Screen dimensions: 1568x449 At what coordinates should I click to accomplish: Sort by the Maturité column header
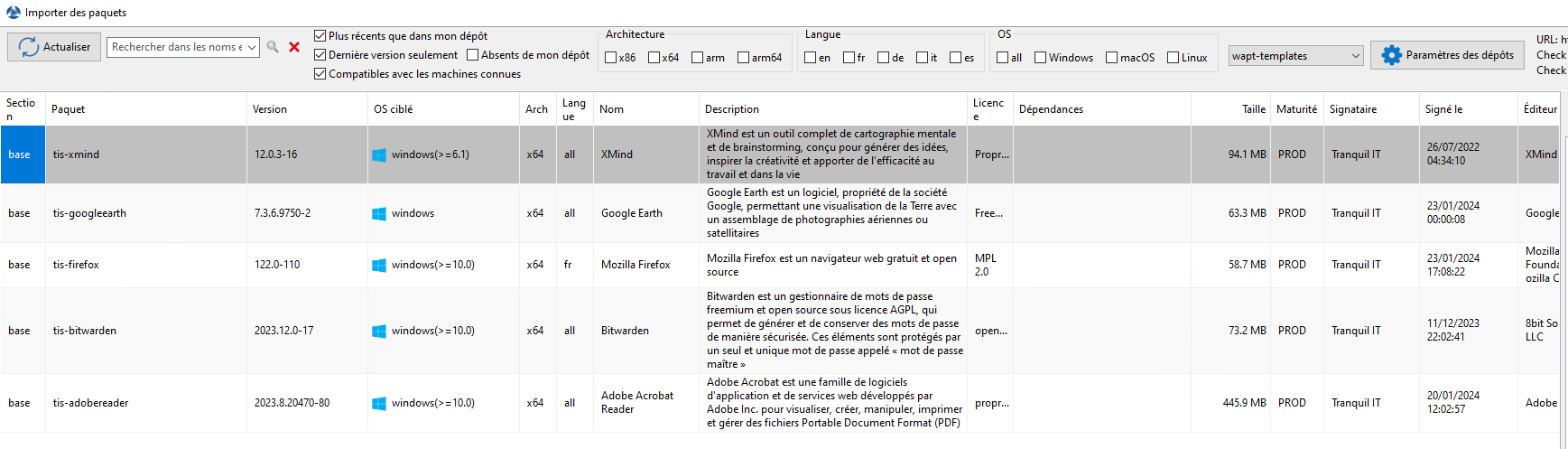(x=1297, y=109)
